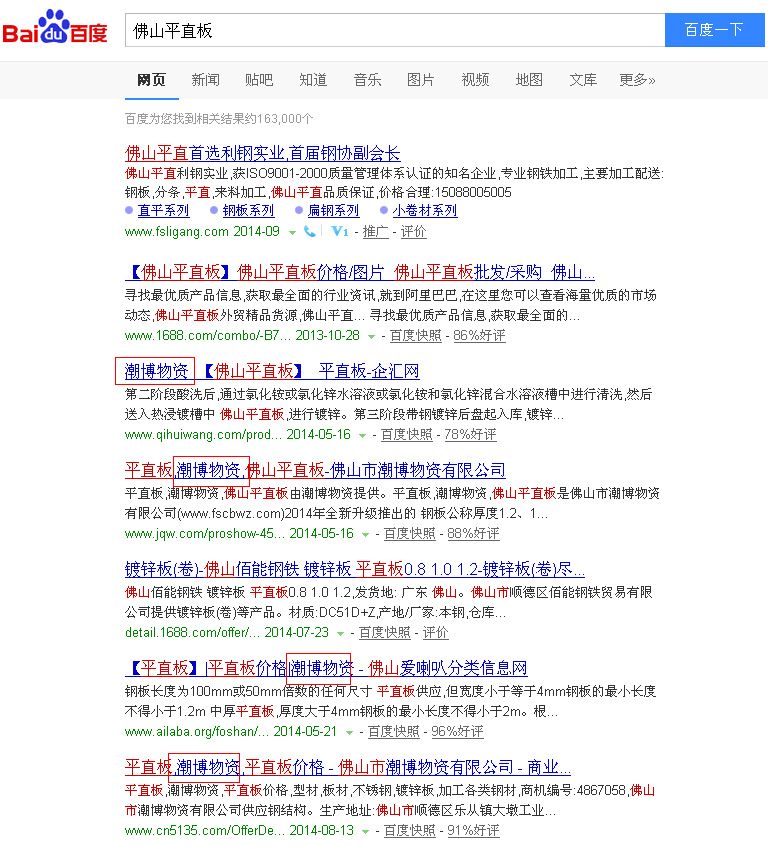Open 百度快照 for the 1688.com/combo result
The width and height of the screenshot is (768, 851).
tap(416, 335)
